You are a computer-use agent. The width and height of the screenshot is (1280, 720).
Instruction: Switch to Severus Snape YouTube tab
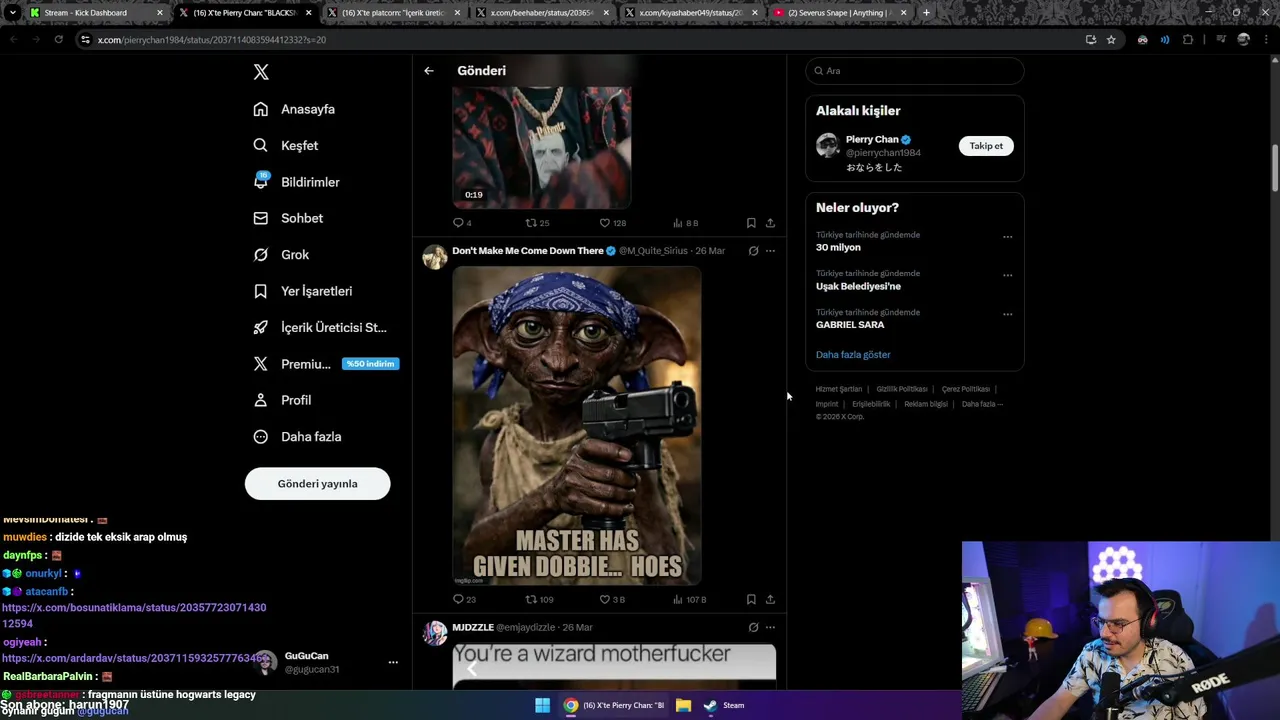click(x=838, y=13)
